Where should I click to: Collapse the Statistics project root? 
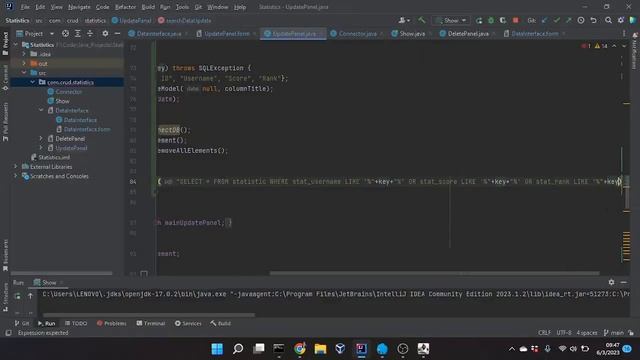click(16, 44)
